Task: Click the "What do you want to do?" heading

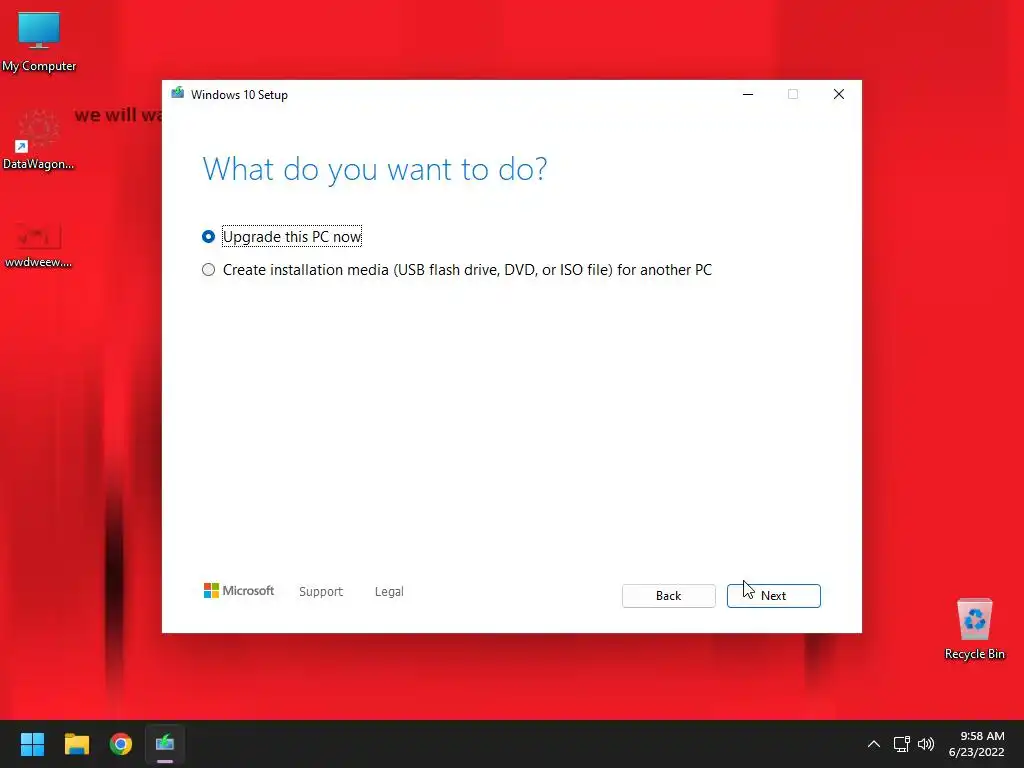Action: pyautogui.click(x=375, y=169)
